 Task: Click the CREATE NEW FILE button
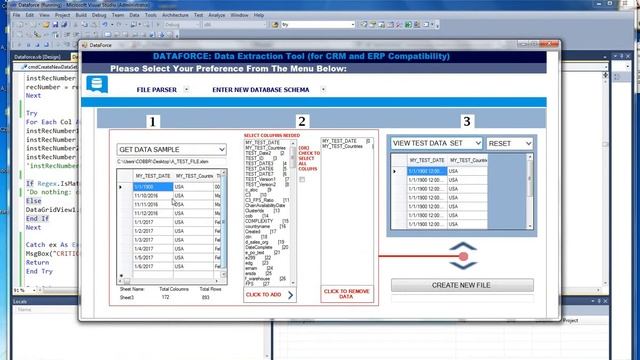coord(462,285)
